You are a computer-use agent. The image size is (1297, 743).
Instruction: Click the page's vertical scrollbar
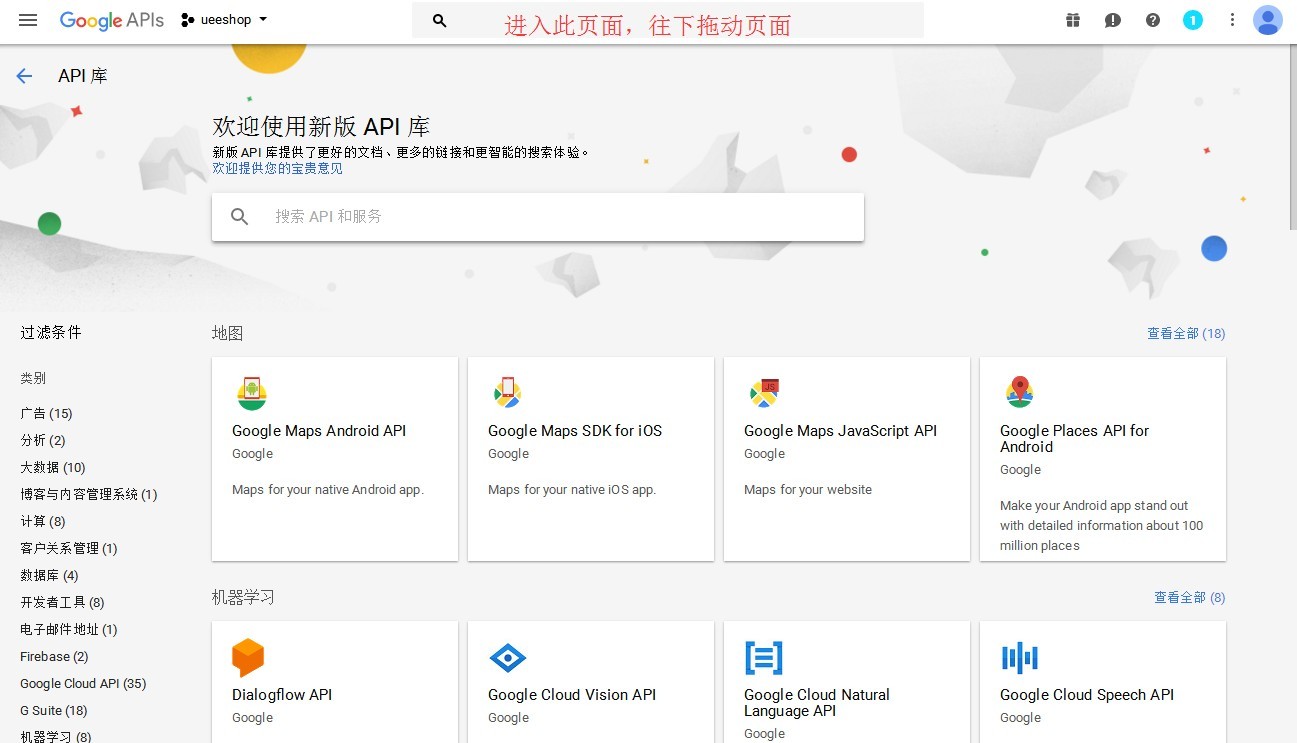pos(1291,137)
